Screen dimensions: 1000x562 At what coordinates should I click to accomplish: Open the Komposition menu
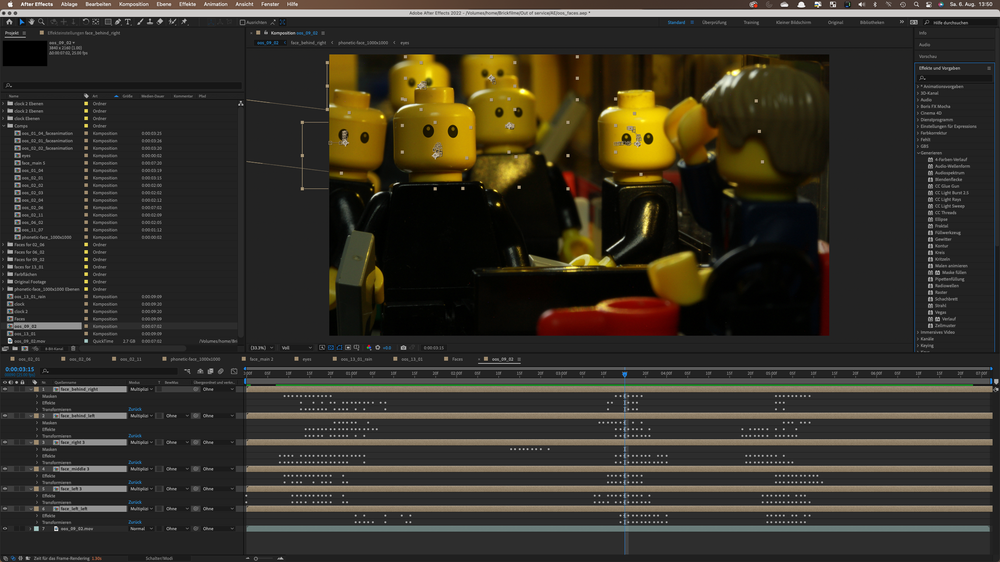133,4
